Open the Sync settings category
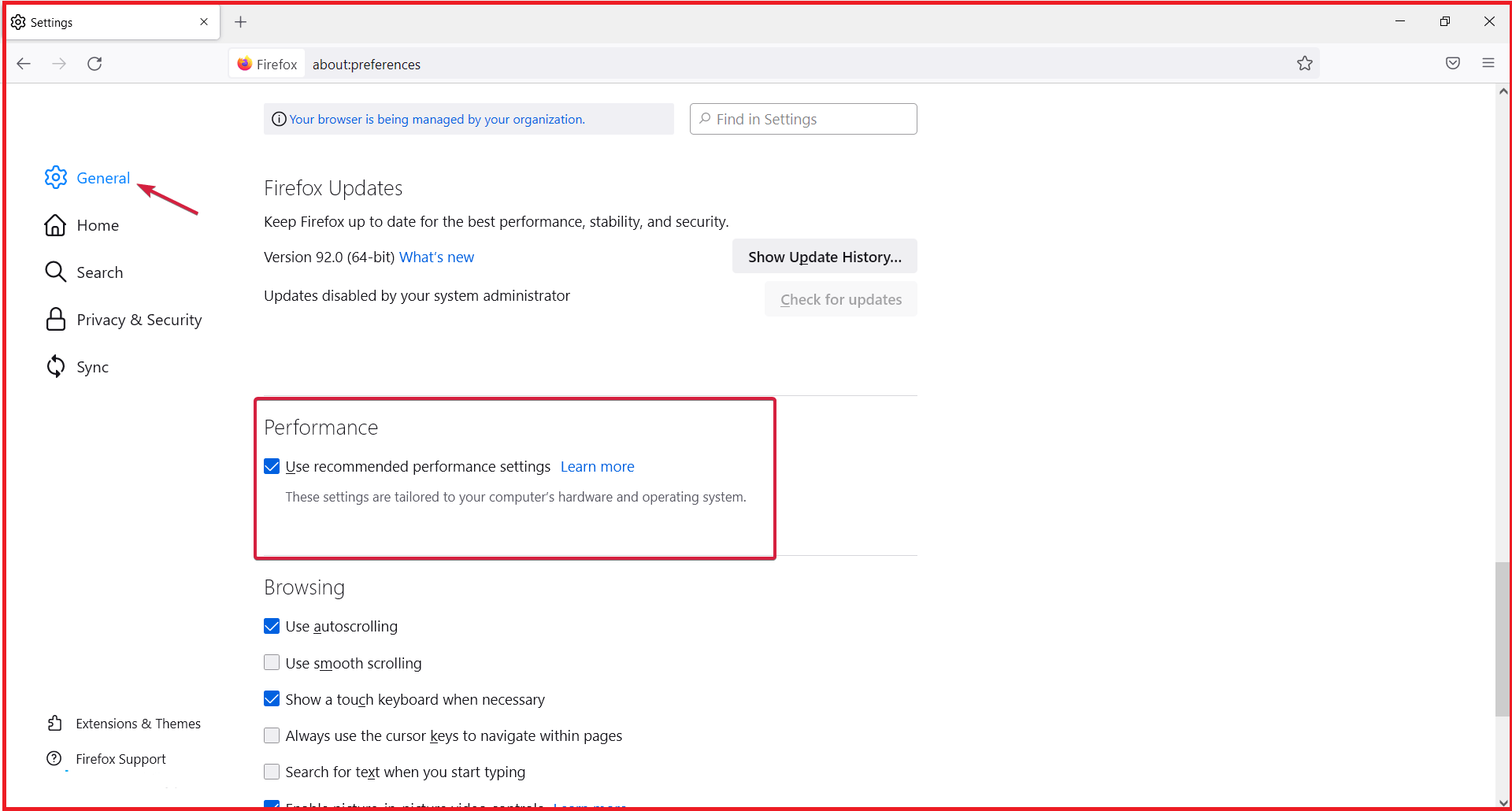Image resolution: width=1512 pixels, height=811 pixels. pos(77,367)
